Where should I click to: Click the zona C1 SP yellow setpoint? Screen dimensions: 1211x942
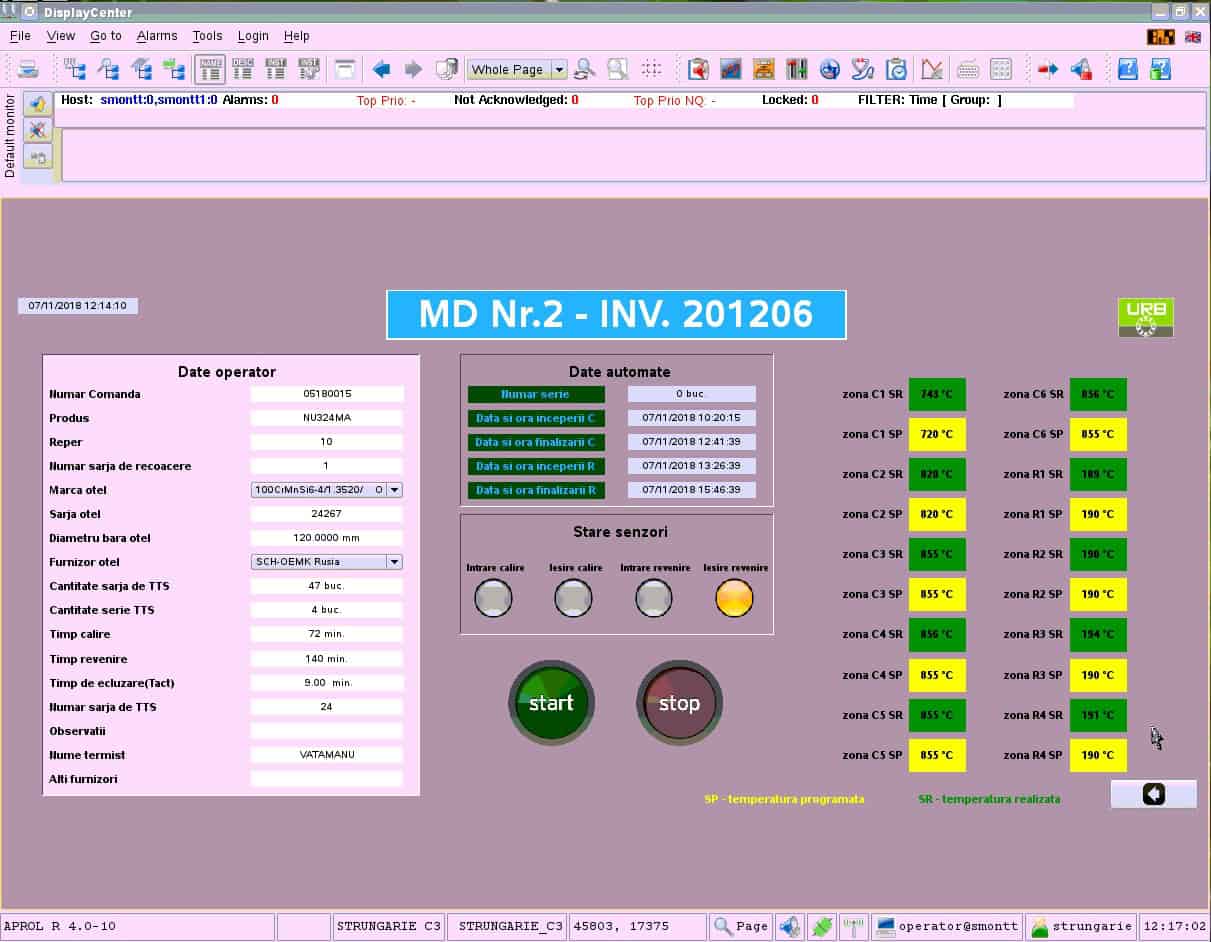click(x=937, y=434)
